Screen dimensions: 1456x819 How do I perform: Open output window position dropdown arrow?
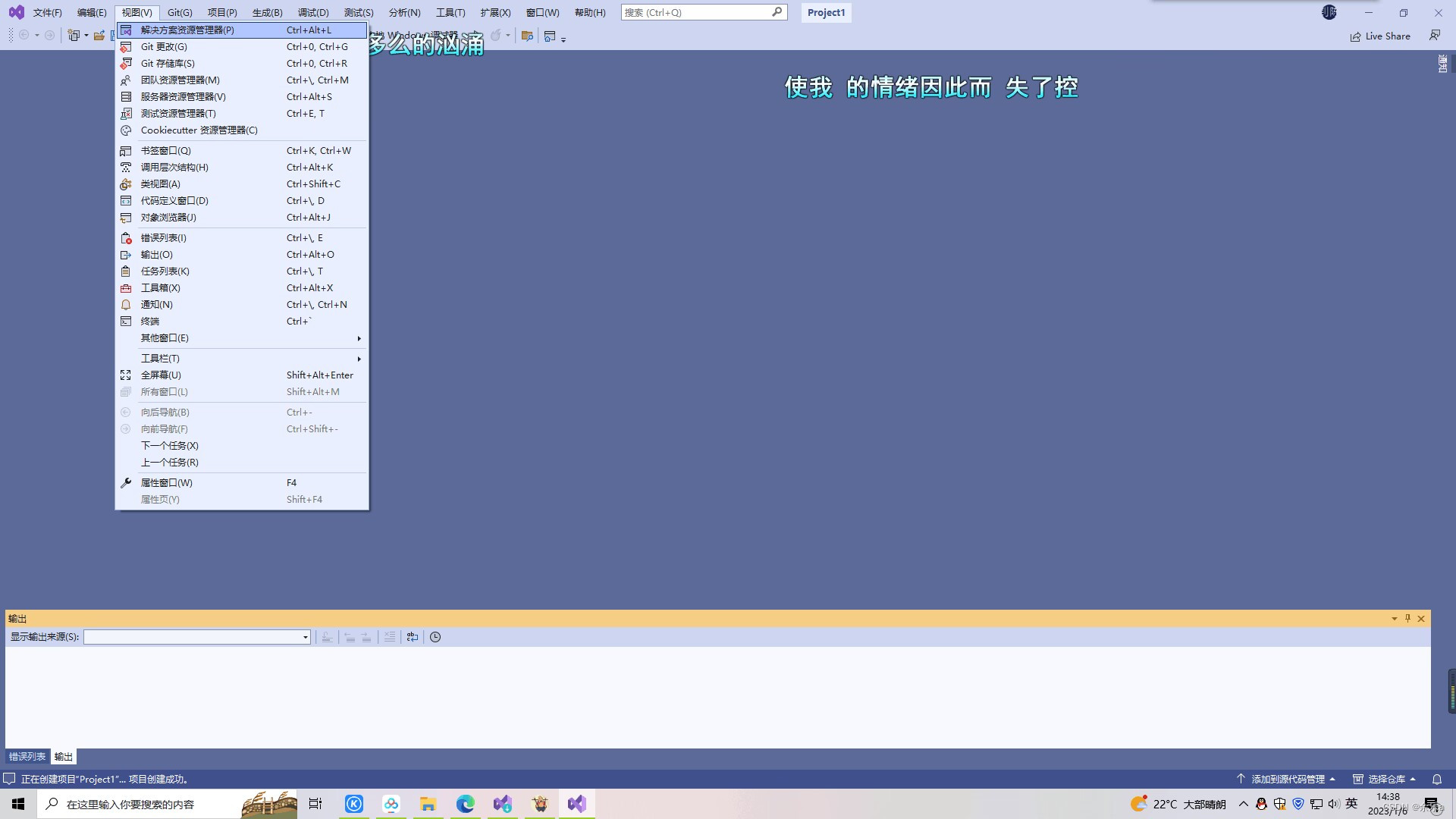tap(1394, 619)
